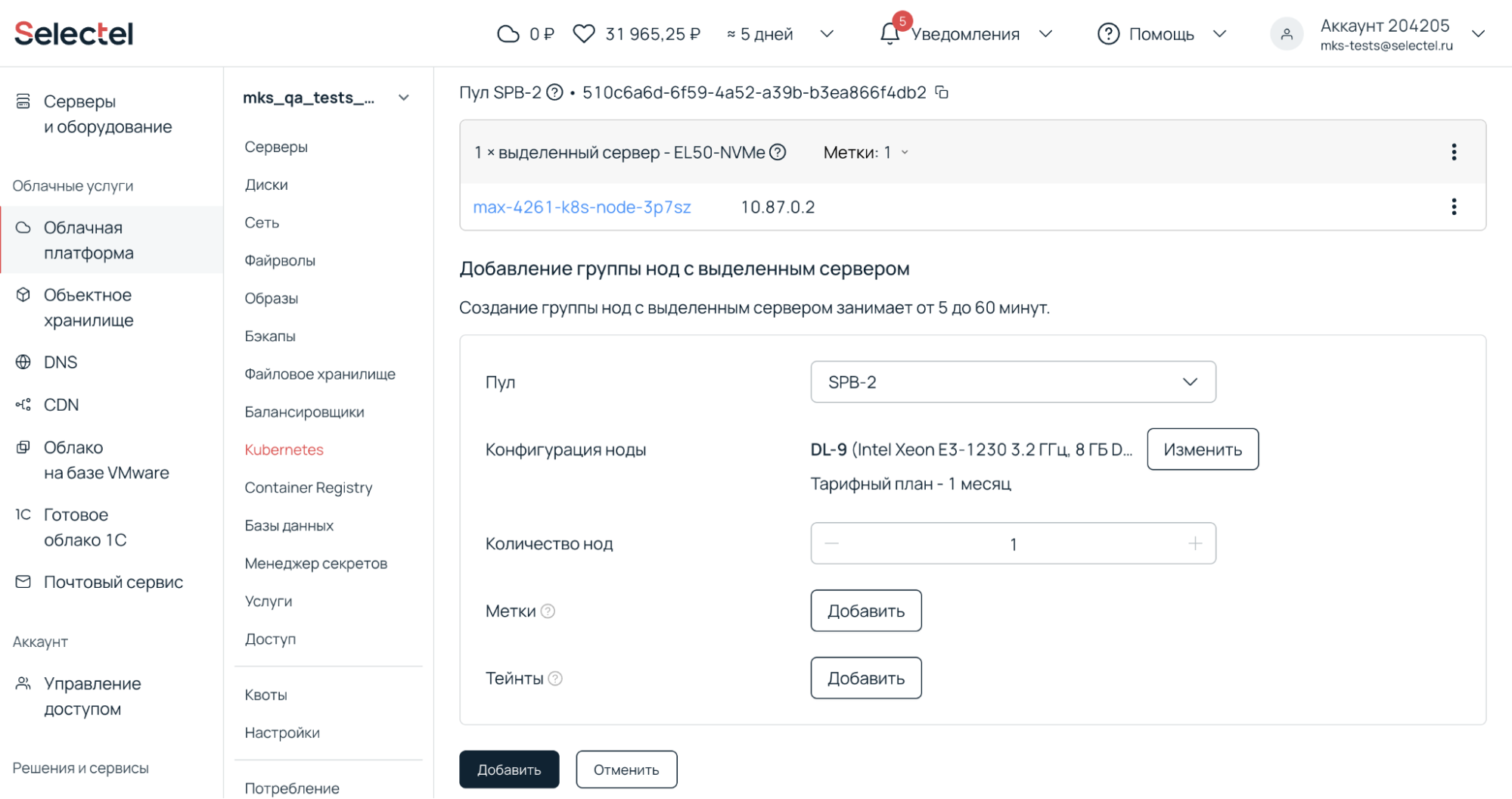This screenshot has width=1512, height=799.
Task: Click the Selectel logo
Action: (x=74, y=33)
